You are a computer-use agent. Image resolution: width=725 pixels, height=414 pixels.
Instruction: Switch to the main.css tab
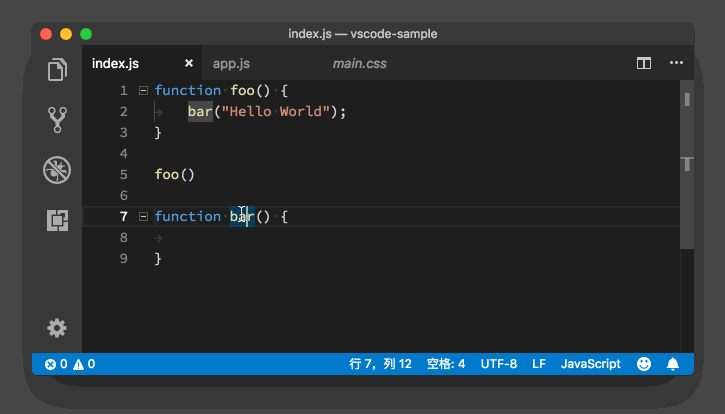pos(359,63)
